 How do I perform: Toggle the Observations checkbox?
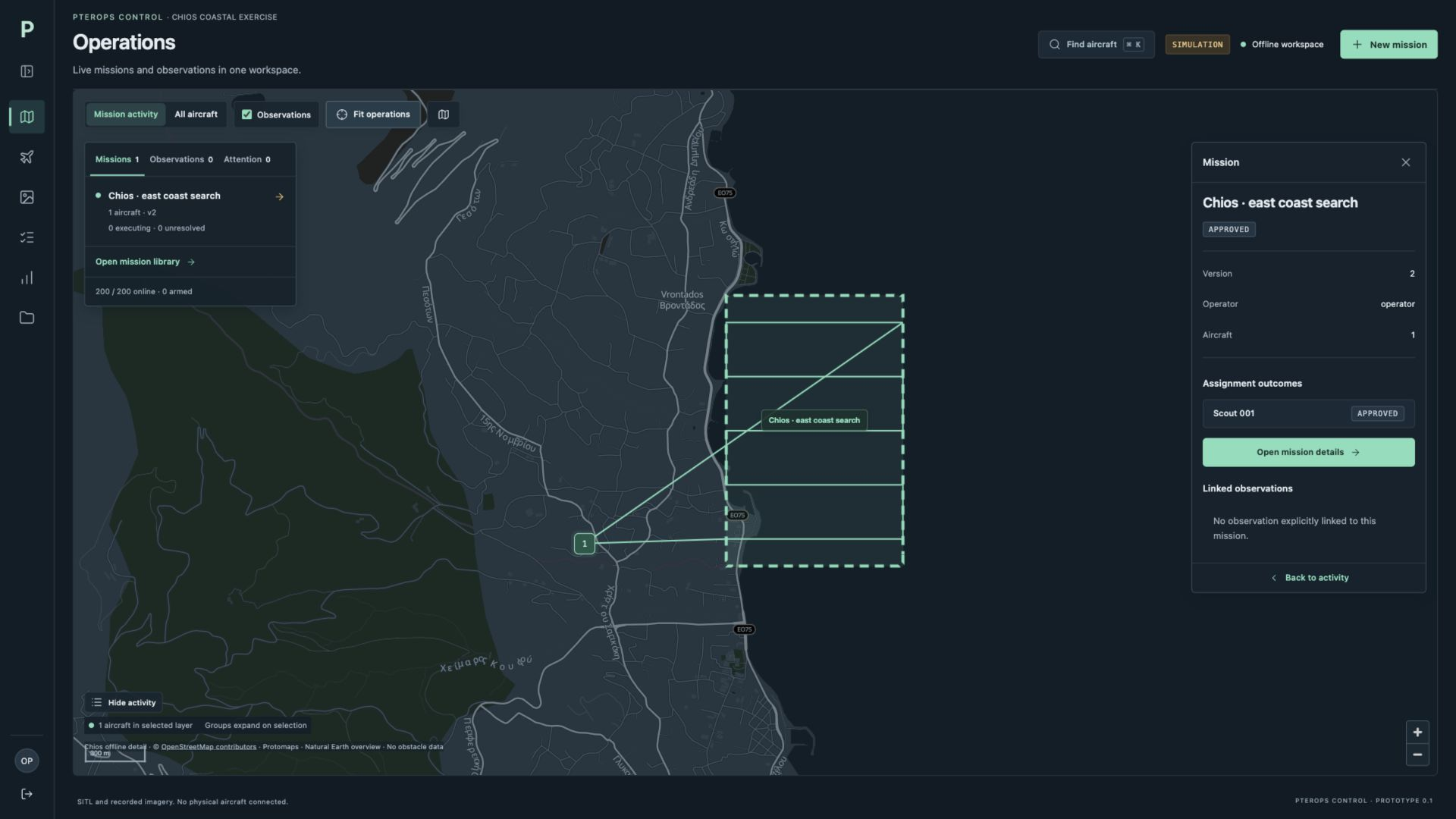coord(246,115)
